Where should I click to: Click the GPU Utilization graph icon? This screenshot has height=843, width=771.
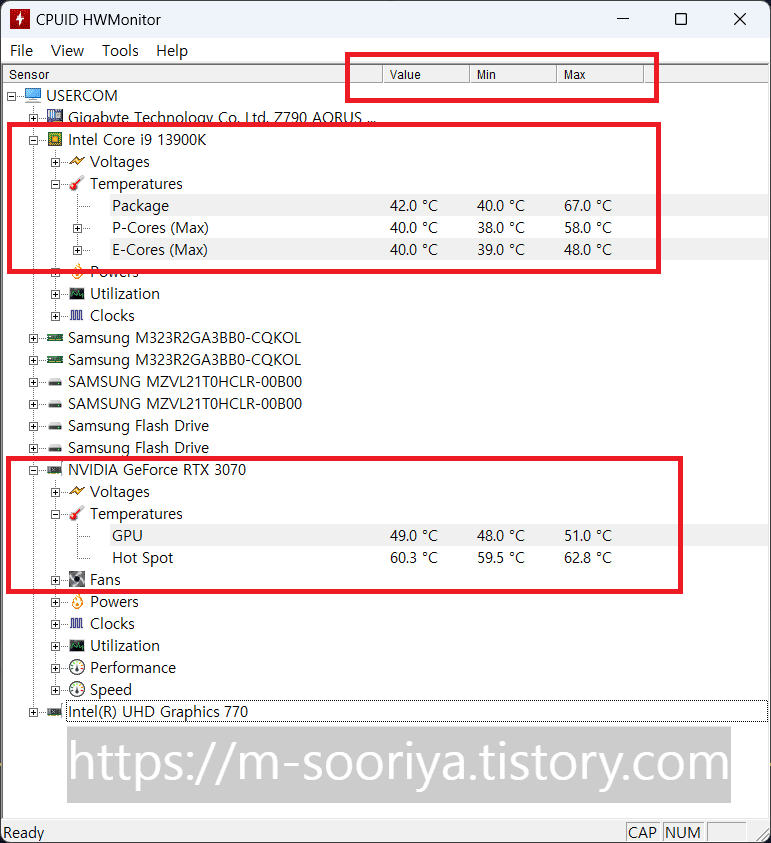(x=77, y=646)
